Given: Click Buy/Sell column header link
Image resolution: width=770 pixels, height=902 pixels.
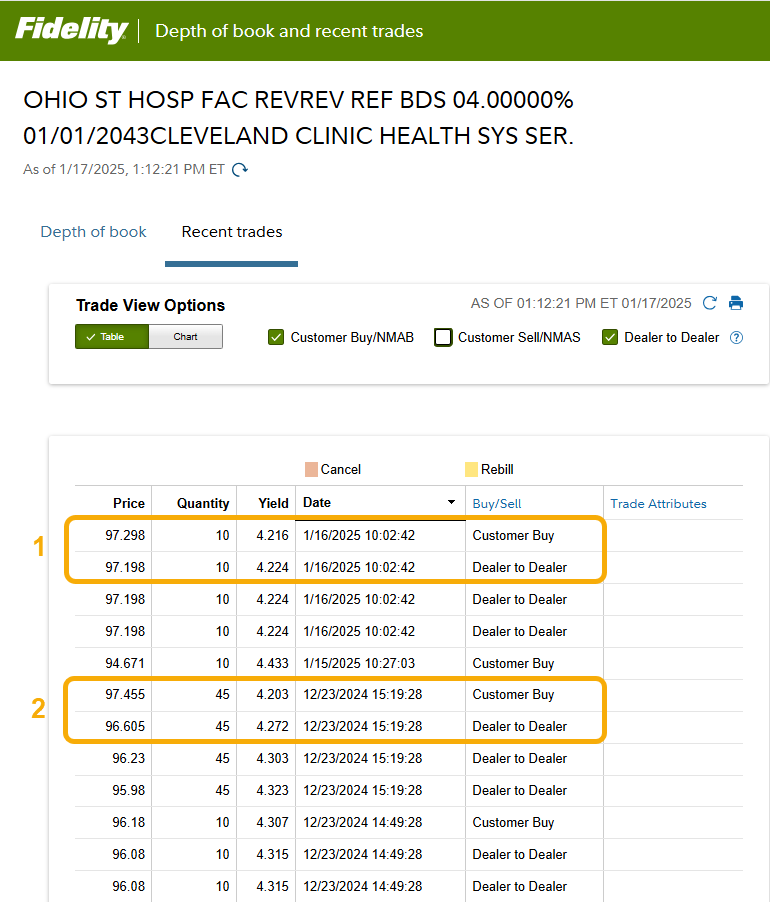Looking at the screenshot, I should (497, 504).
